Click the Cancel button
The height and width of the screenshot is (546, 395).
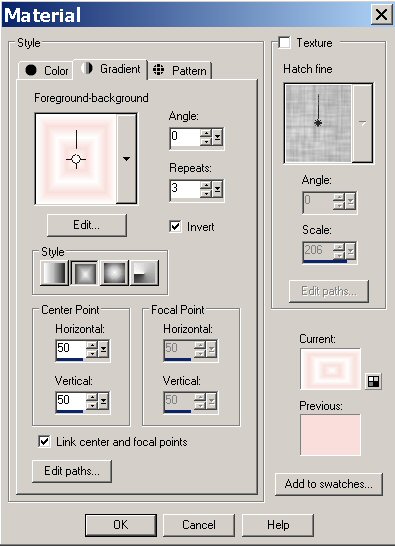click(199, 525)
